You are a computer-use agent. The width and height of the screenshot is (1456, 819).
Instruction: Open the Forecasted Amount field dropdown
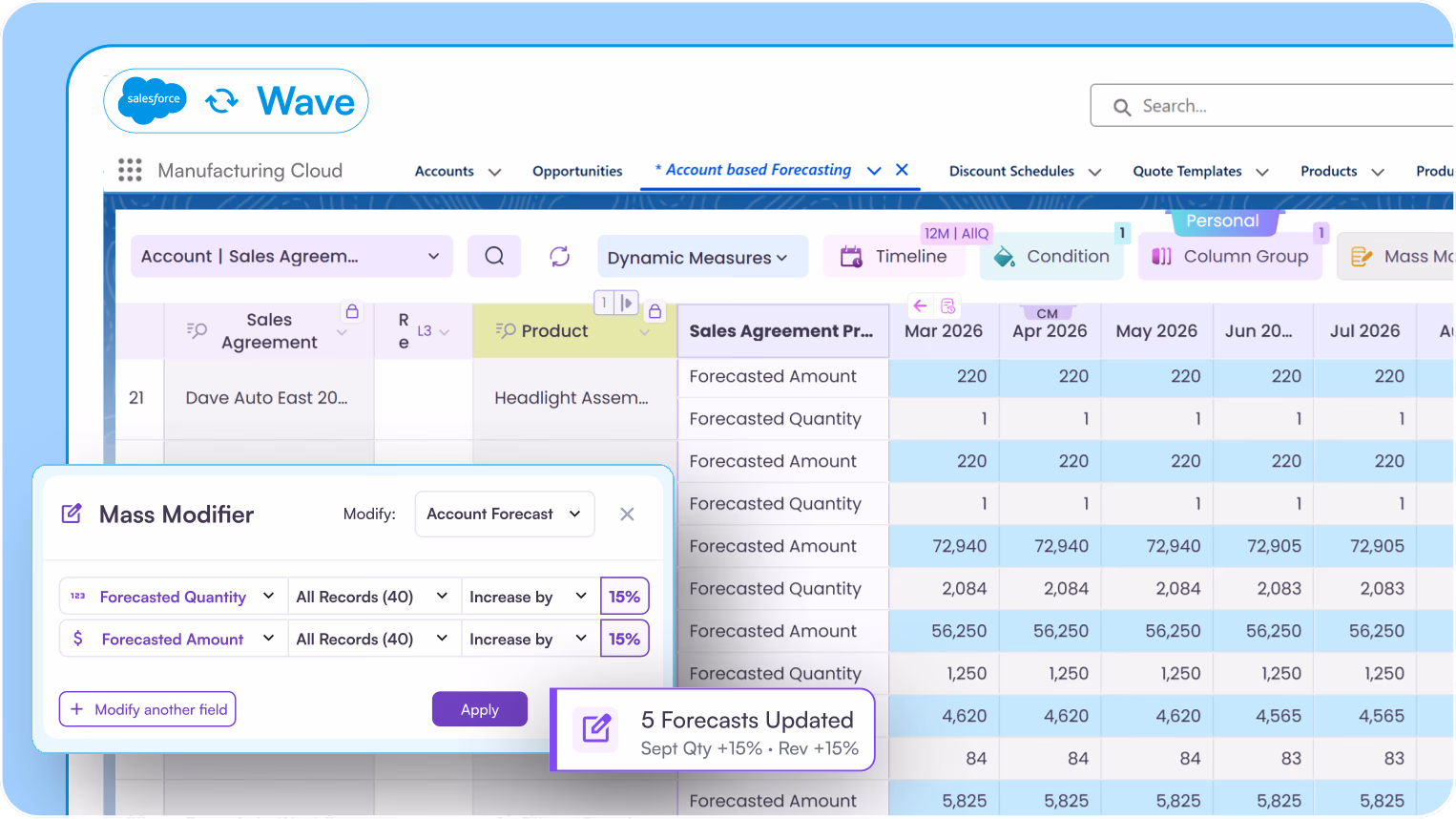coord(173,638)
